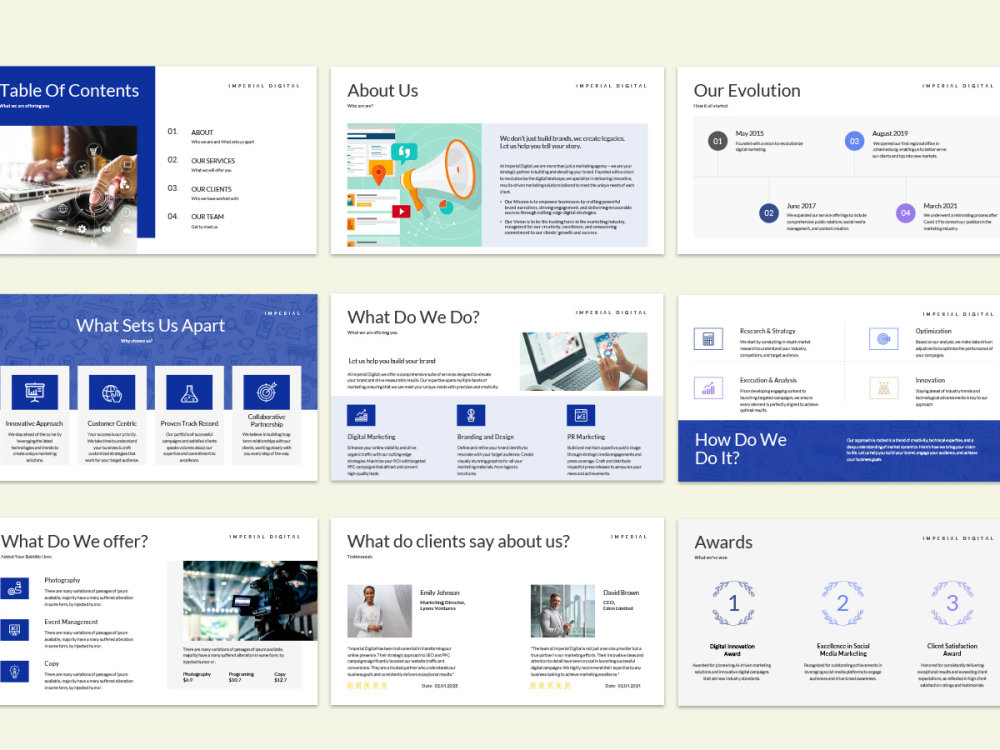
Task: Click the '02 OUR SERVICES' contents entry
Action: (202, 165)
